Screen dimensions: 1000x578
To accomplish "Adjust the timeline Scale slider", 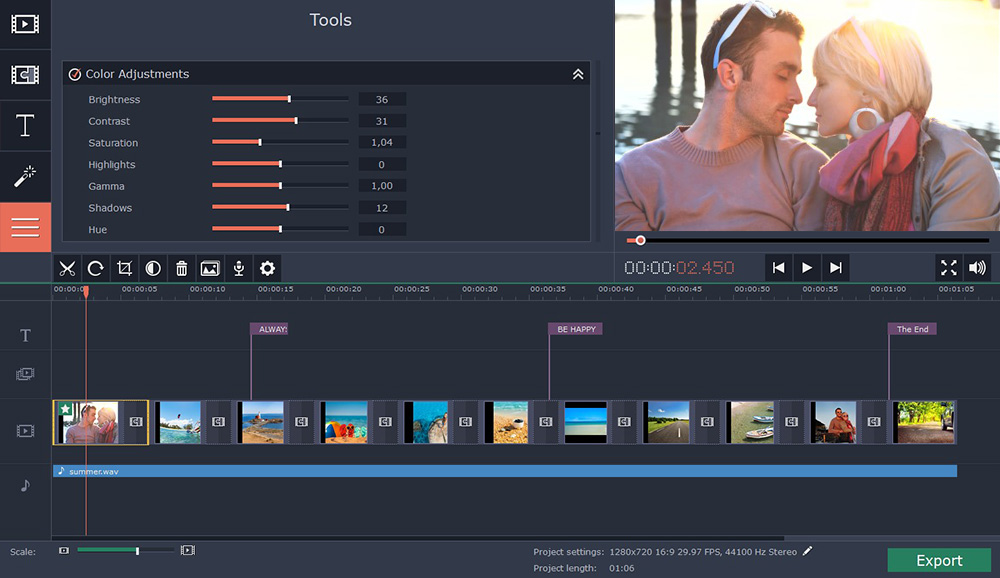I will point(126,551).
